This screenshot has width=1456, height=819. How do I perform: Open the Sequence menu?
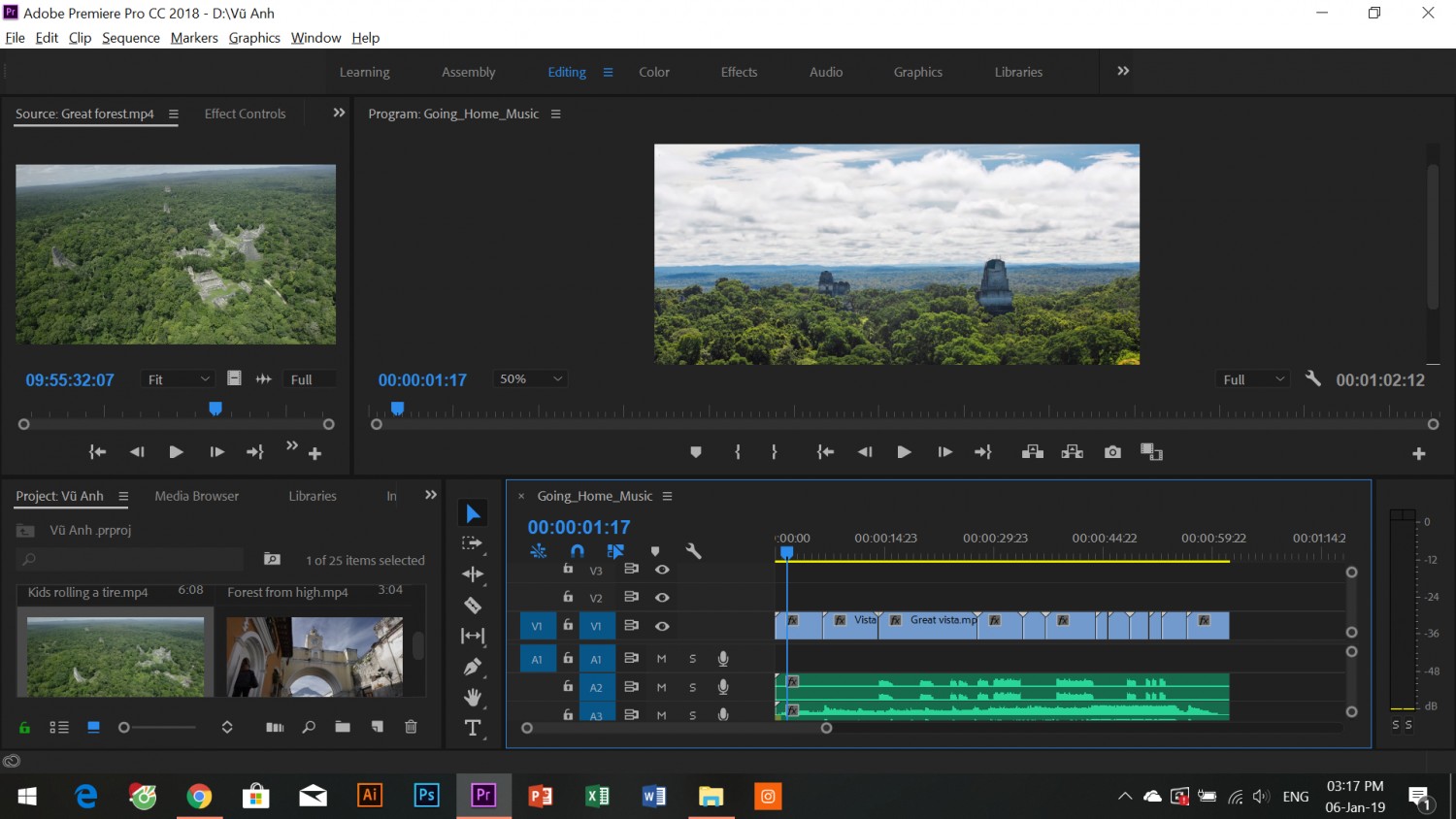131,38
